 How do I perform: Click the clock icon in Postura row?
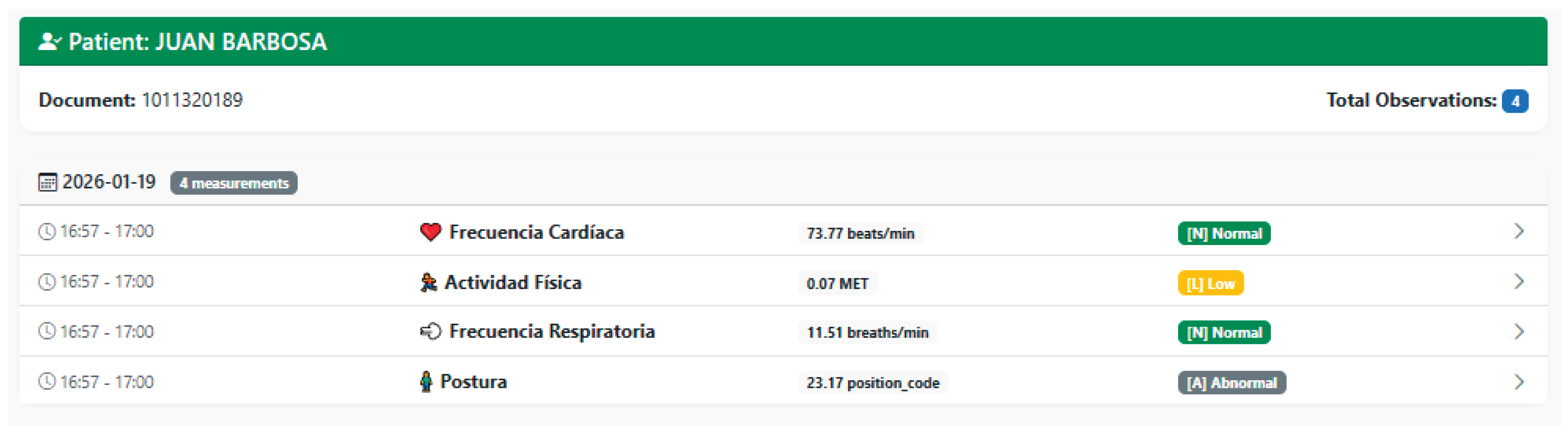coord(47,382)
